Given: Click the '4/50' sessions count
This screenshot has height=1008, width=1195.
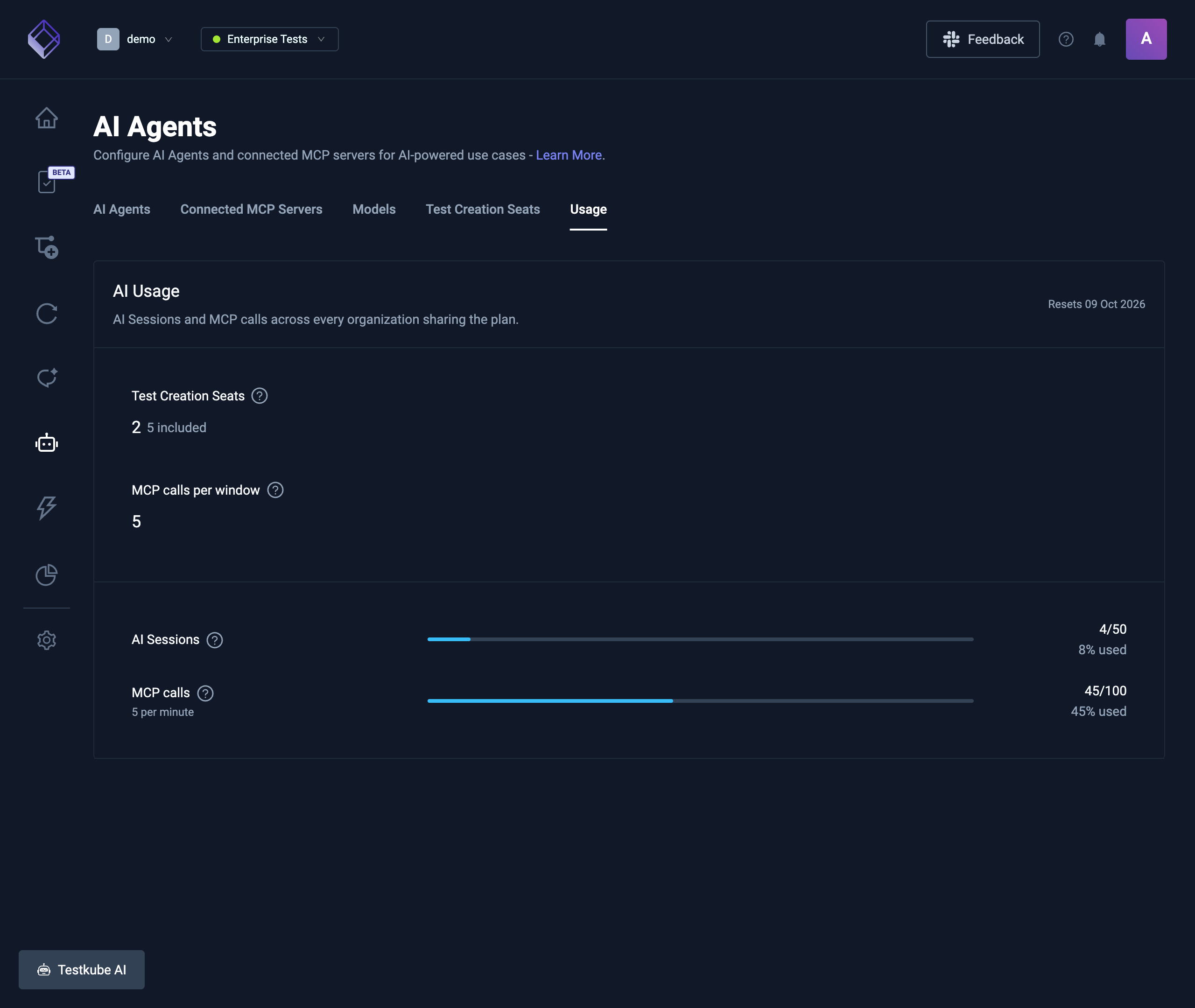Looking at the screenshot, I should [1113, 629].
